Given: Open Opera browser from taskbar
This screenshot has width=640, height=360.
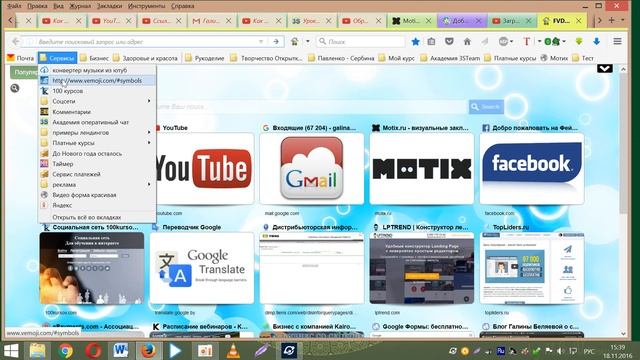Looking at the screenshot, I should (x=93, y=351).
